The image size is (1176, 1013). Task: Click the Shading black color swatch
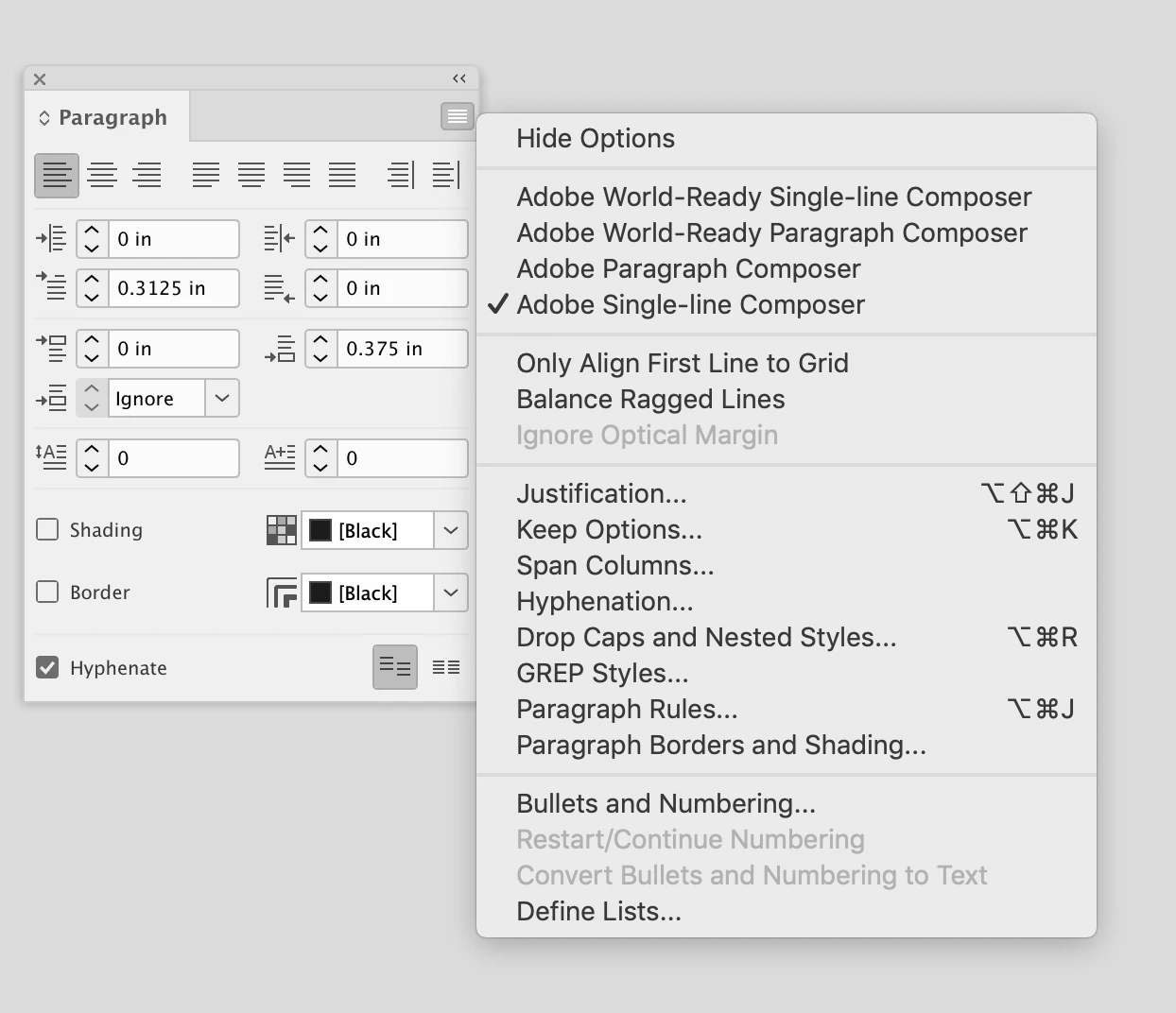(x=320, y=530)
